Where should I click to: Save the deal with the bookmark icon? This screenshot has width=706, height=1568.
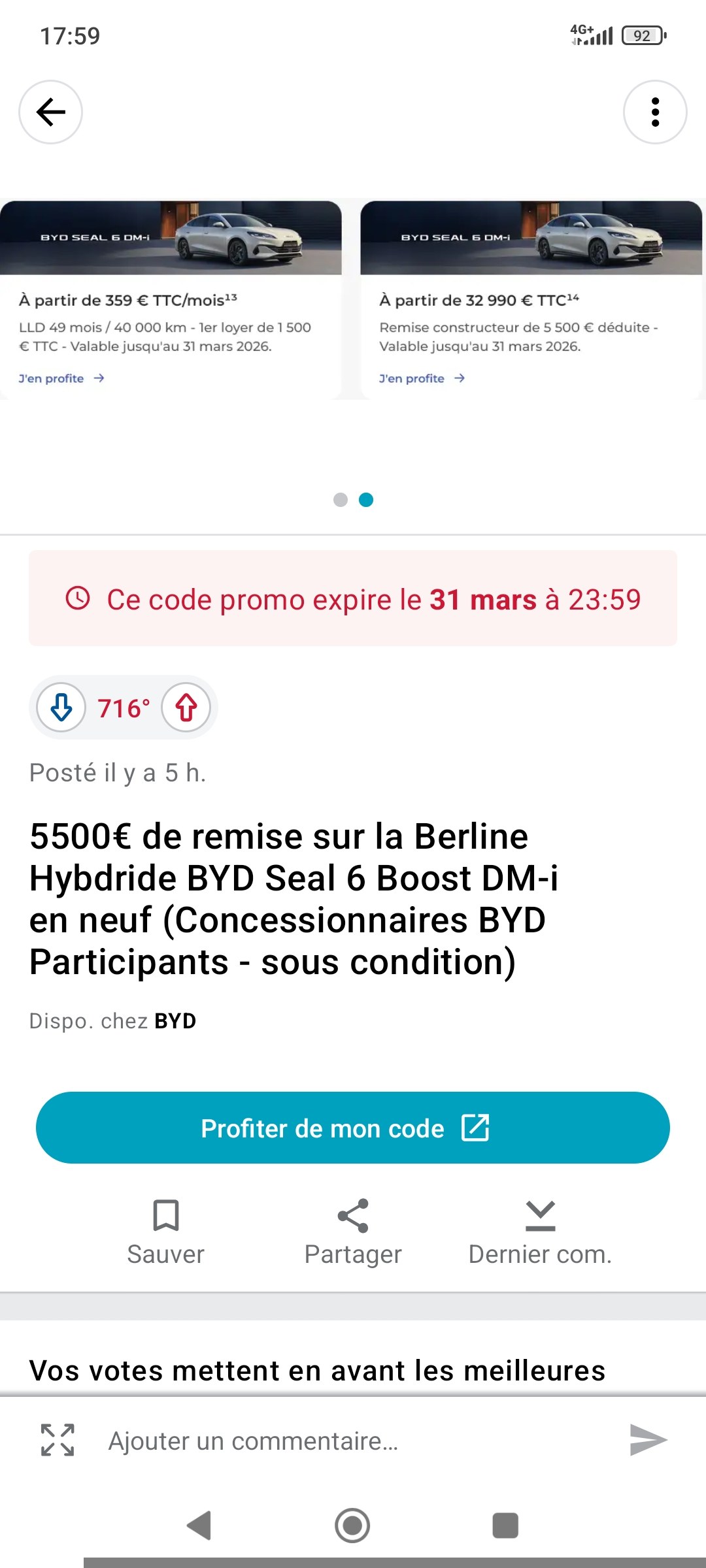[x=165, y=1232]
